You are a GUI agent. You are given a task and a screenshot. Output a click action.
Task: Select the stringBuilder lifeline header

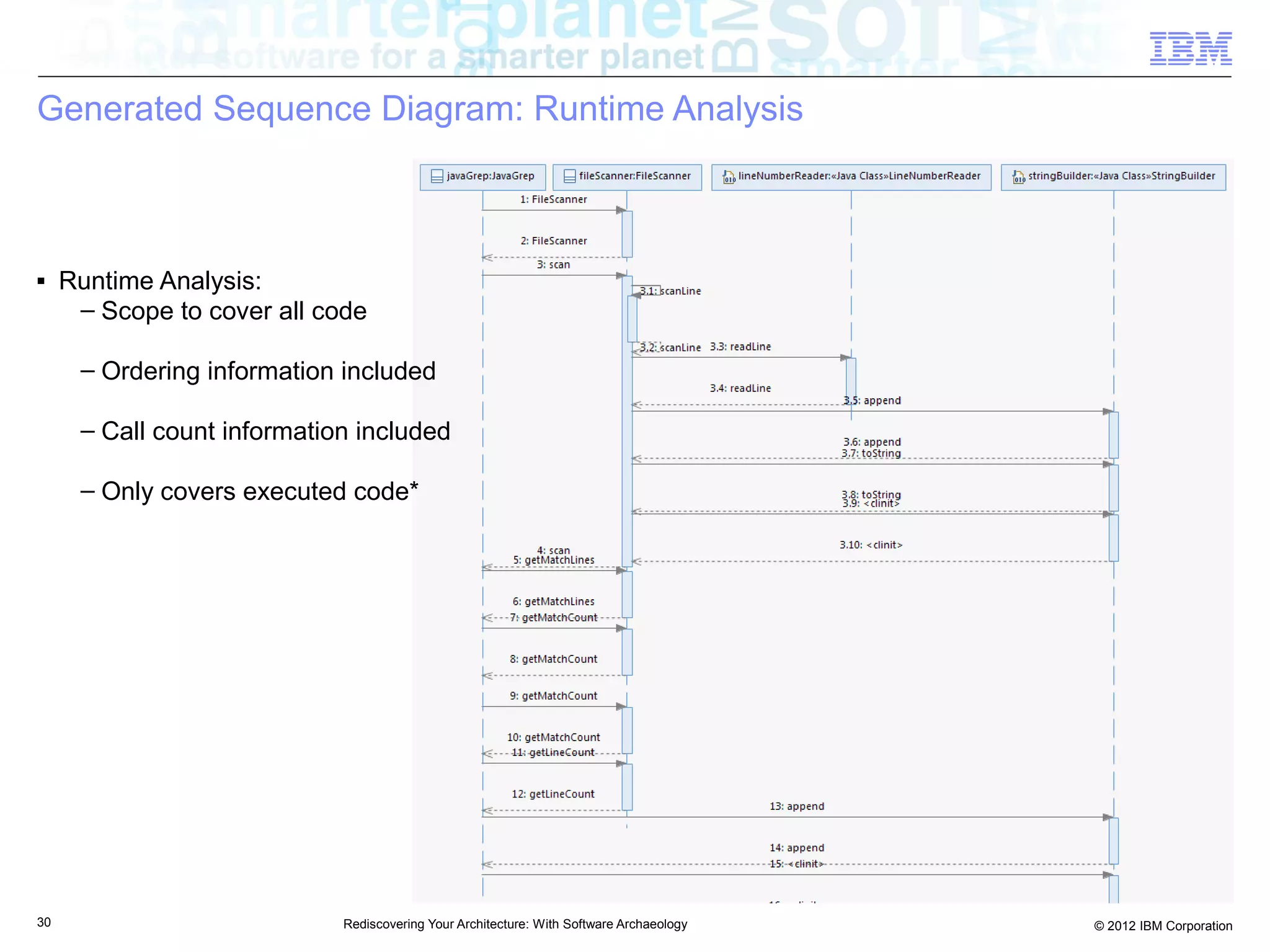1113,177
